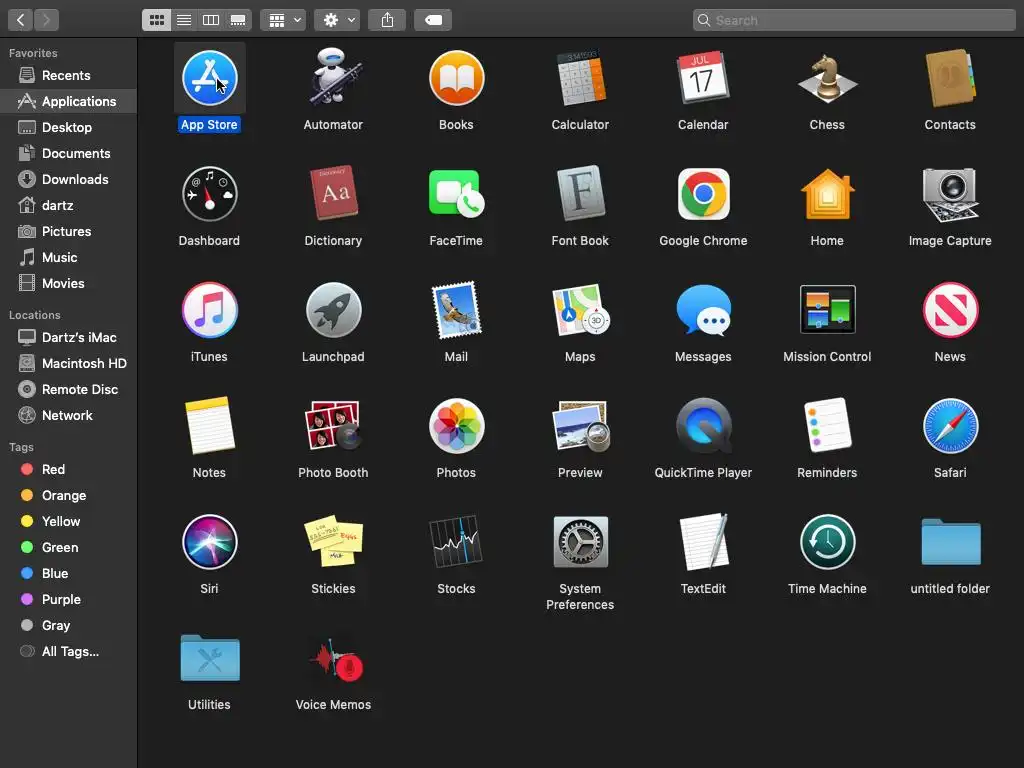Open System Preferences gear icon
The height and width of the screenshot is (768, 1024).
580,542
